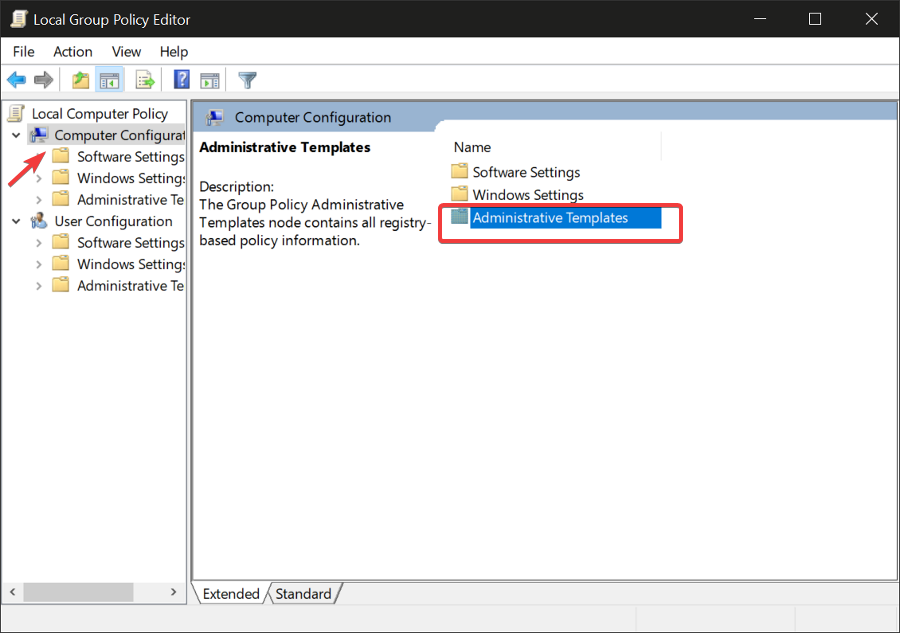Click User Configuration icon in tree

(x=39, y=221)
